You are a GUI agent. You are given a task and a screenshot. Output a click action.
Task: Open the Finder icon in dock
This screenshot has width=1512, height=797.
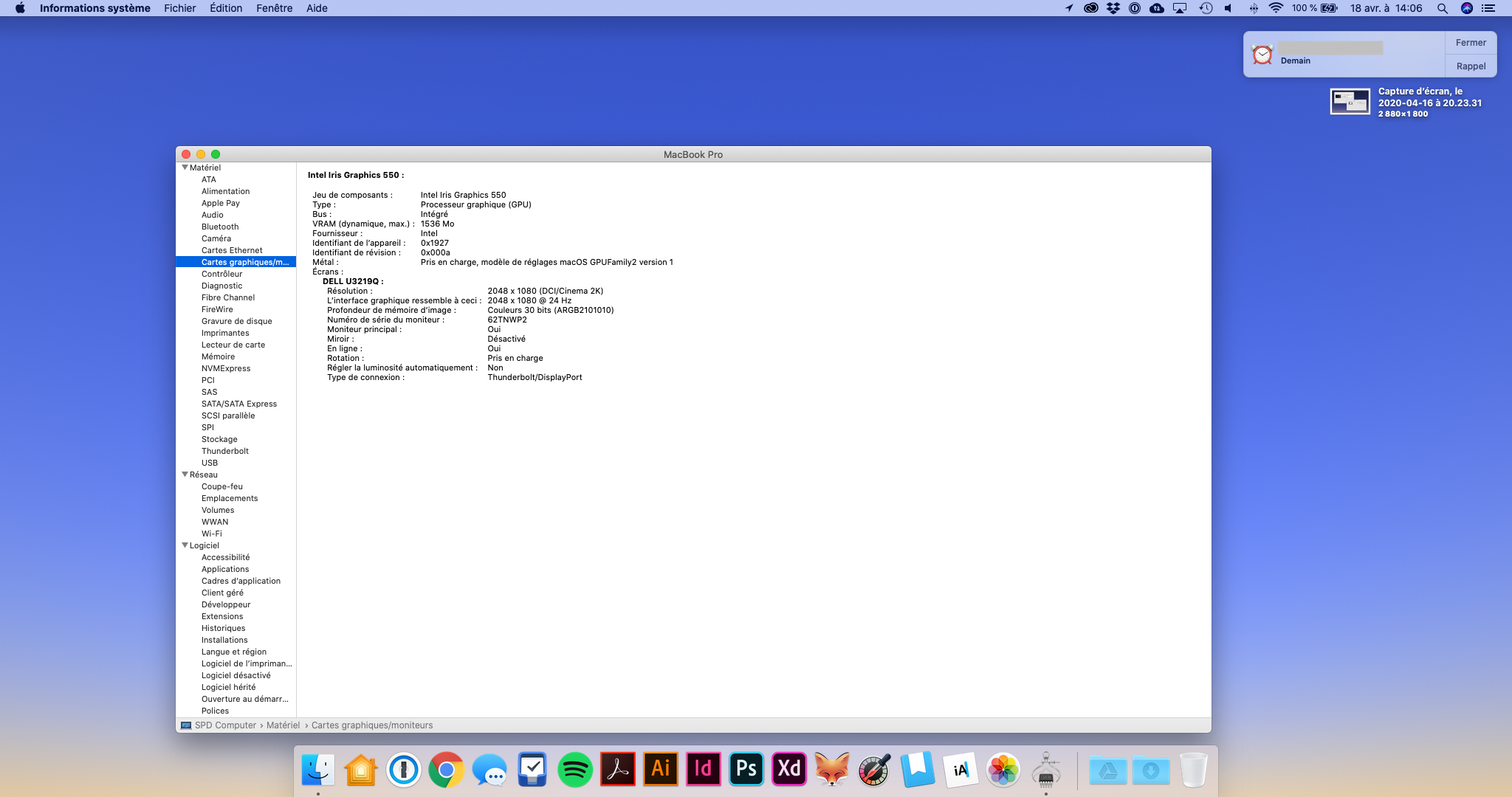[318, 770]
